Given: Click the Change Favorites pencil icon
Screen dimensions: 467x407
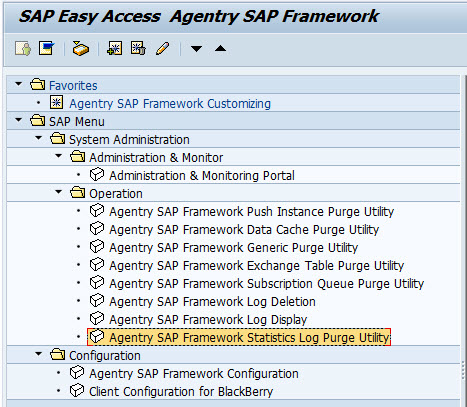Looking at the screenshot, I should point(163,49).
